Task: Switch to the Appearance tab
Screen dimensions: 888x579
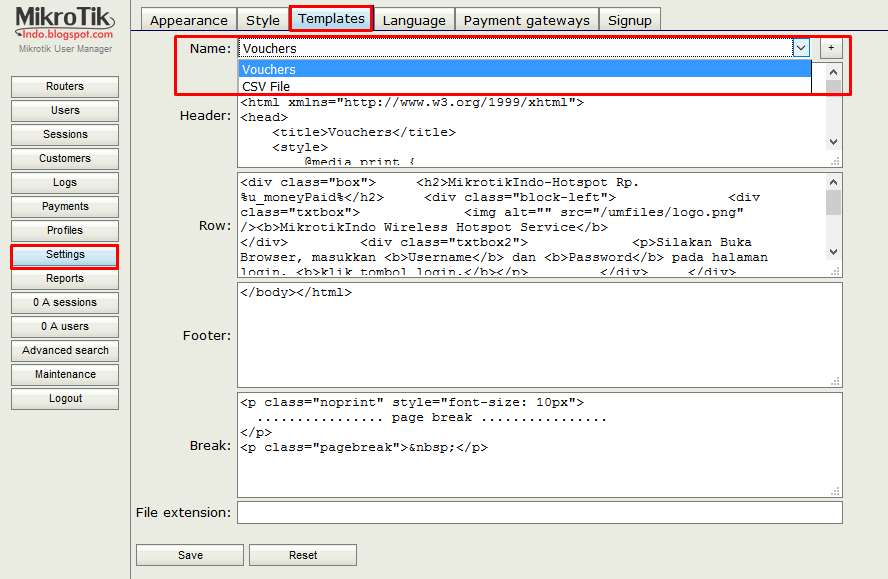Action: point(188,19)
